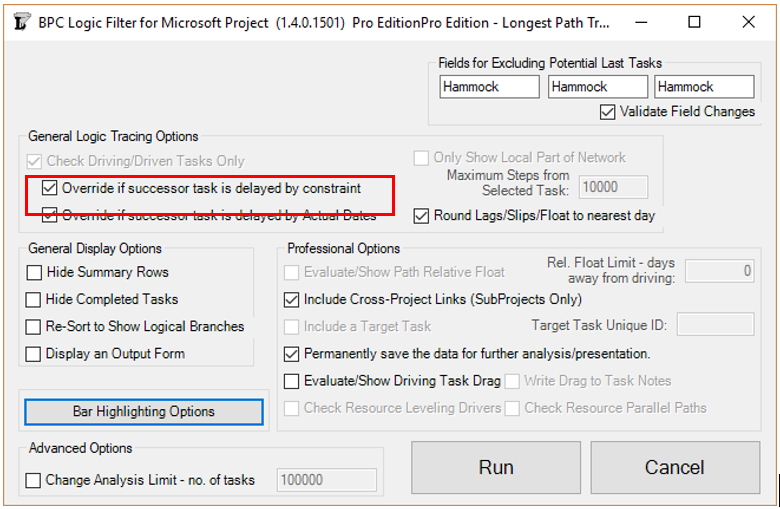The height and width of the screenshot is (509, 780).
Task: Open Bar Highlighting Options
Action: pyautogui.click(x=144, y=411)
